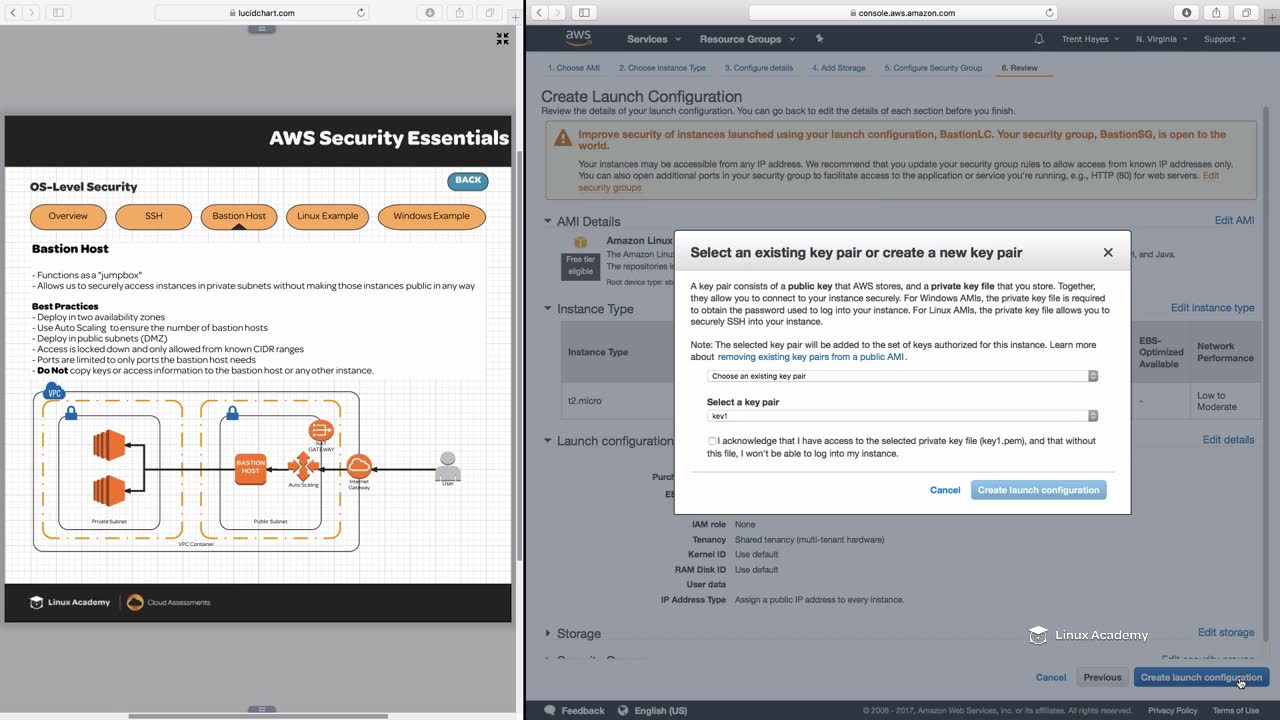Screen dimensions: 1280x720
Task: Click the console.aws.amazon.com address bar
Action: (903, 13)
